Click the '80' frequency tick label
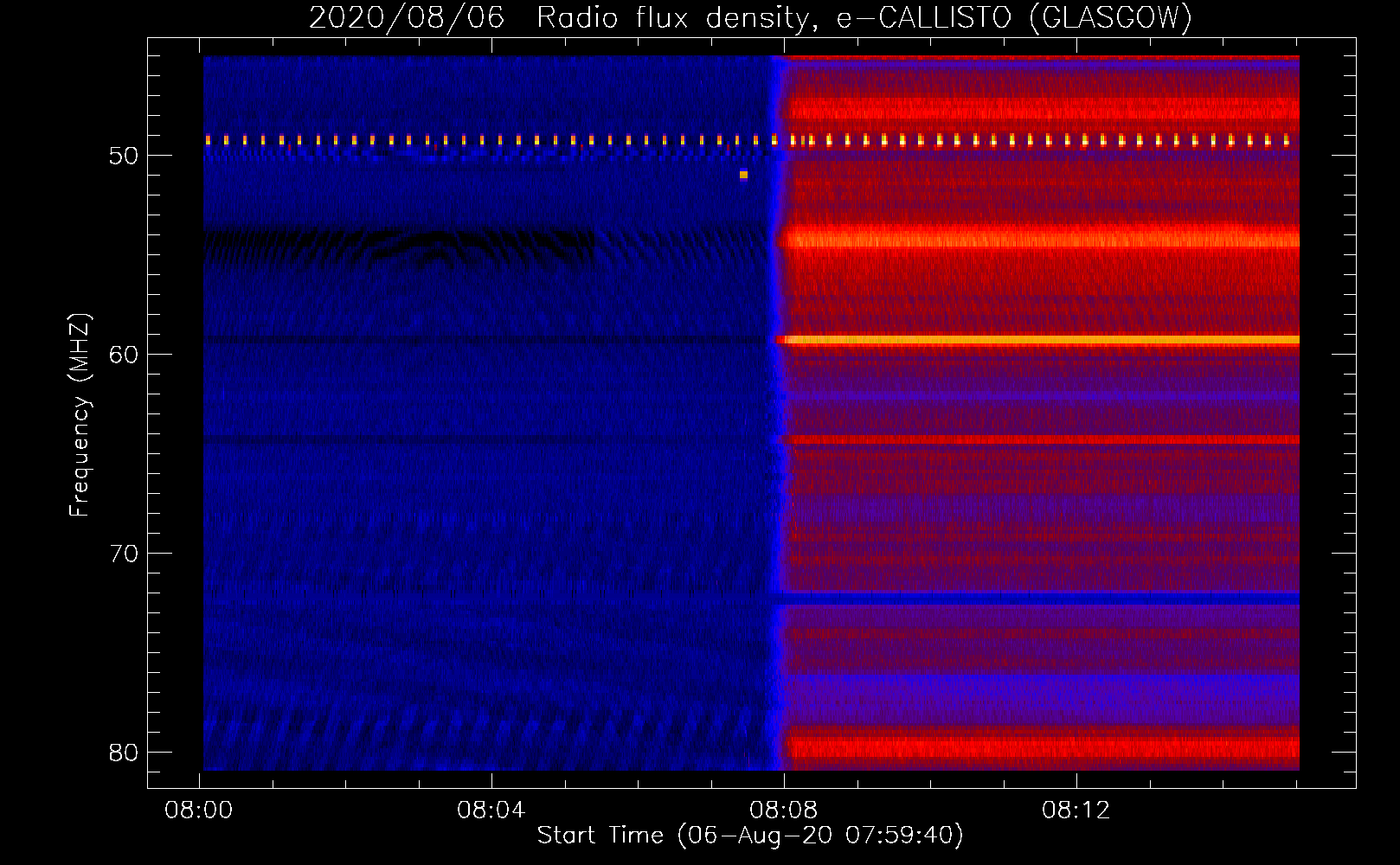This screenshot has width=1400, height=865. [x=124, y=753]
